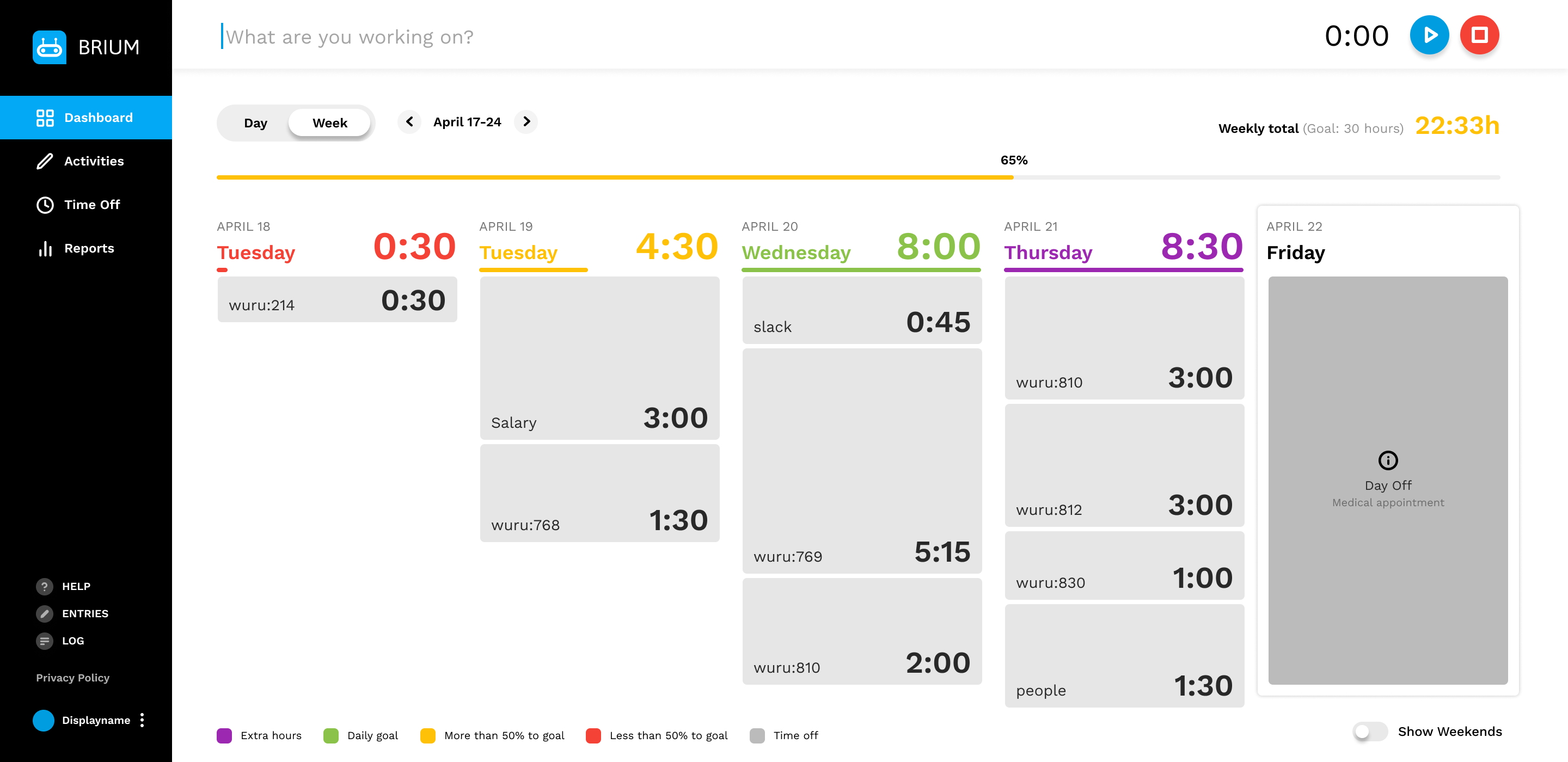Viewport: 1568px width, 762px height.
Task: Click the BRIUM robot logo icon
Action: [50, 47]
